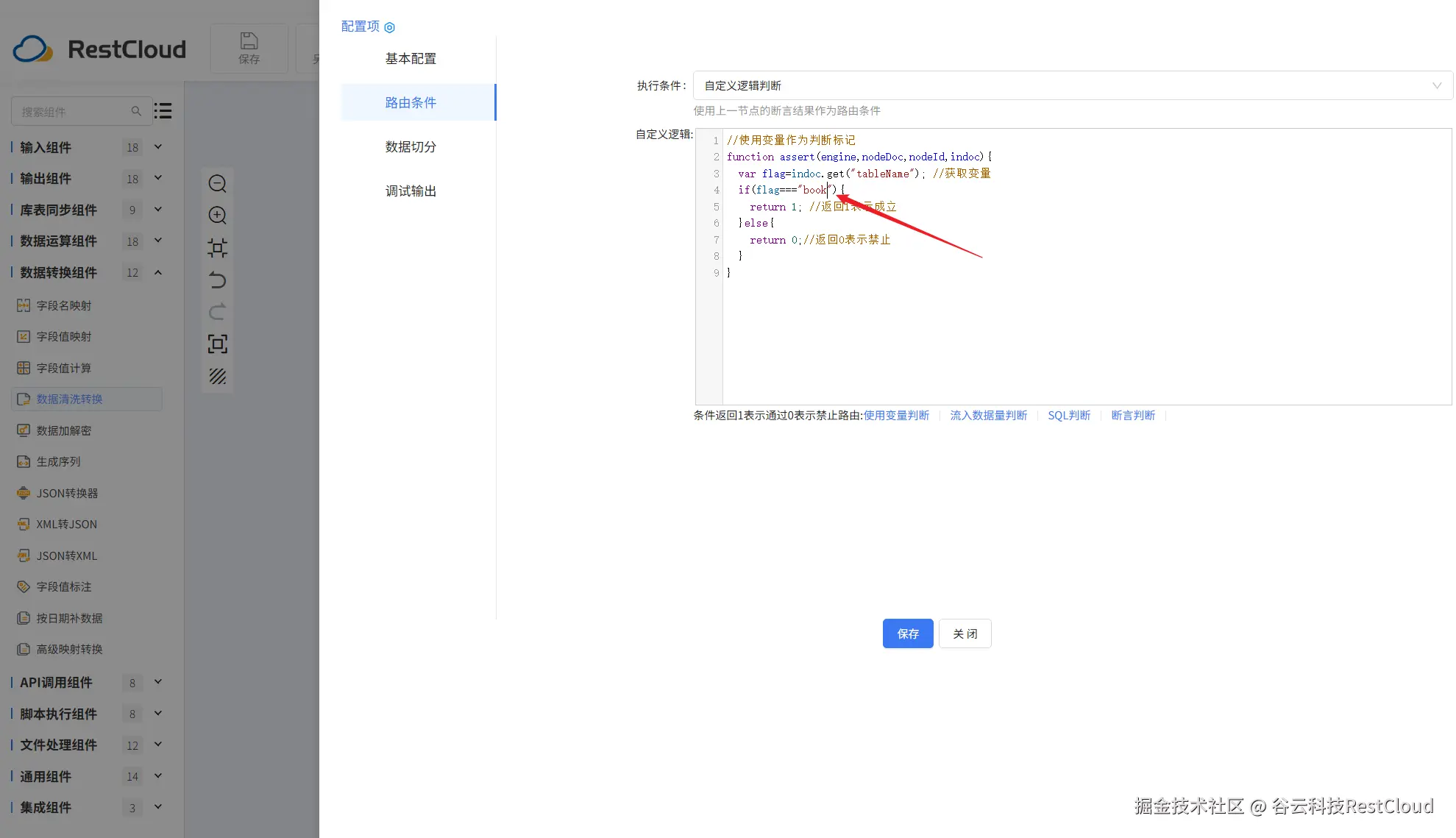This screenshot has height=838, width=1456.
Task: Expand the 库表同步组件 category chevron
Action: pyautogui.click(x=158, y=210)
